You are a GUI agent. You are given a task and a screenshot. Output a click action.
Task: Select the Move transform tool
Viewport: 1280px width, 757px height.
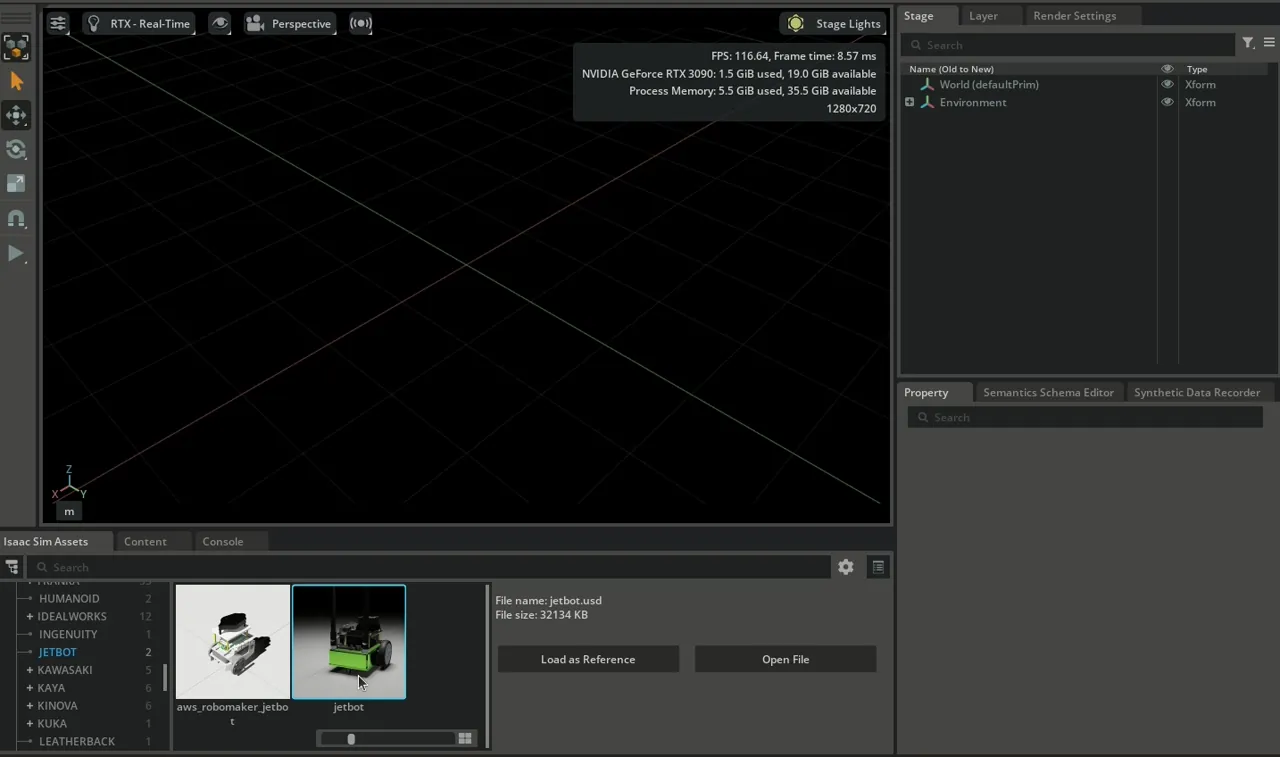(16, 116)
